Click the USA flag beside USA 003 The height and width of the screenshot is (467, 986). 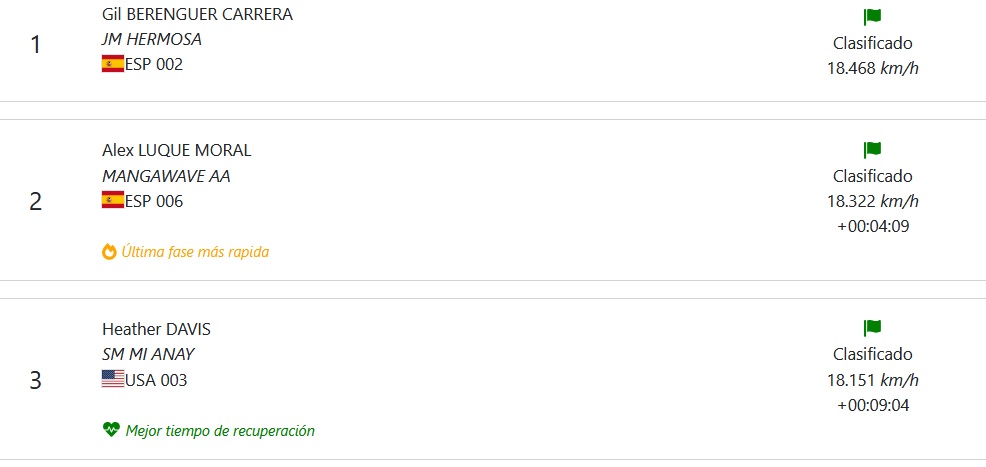pos(112,380)
